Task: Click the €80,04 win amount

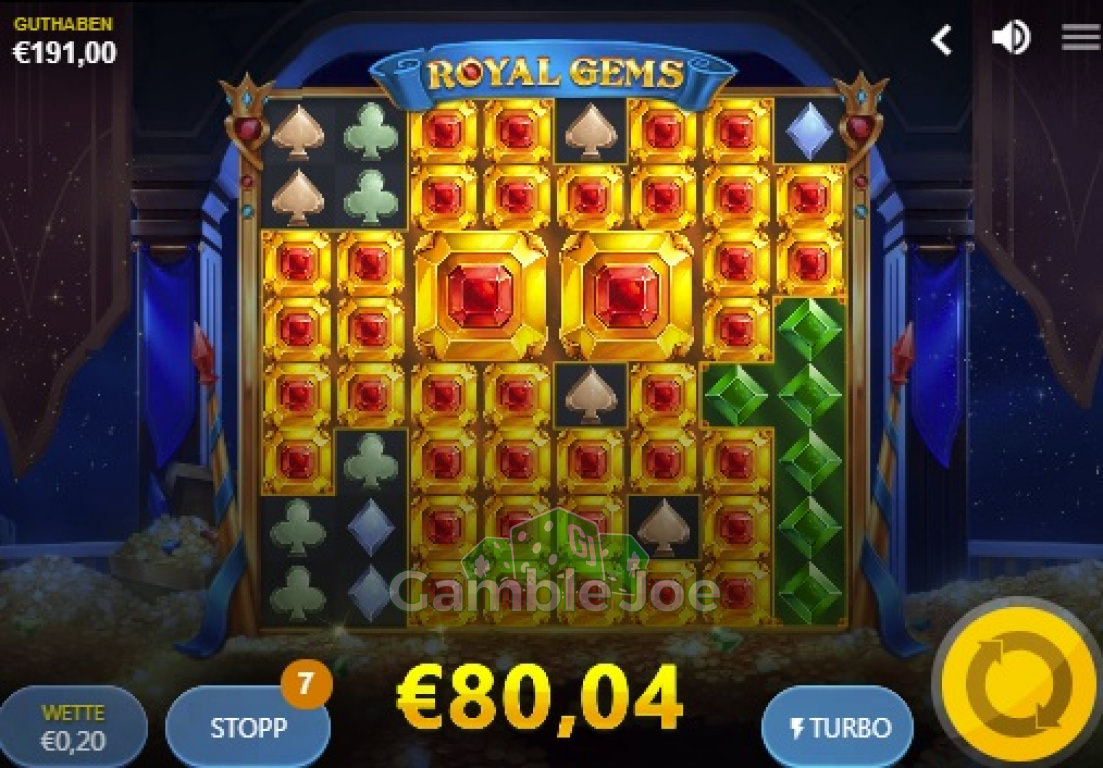Action: [540, 698]
